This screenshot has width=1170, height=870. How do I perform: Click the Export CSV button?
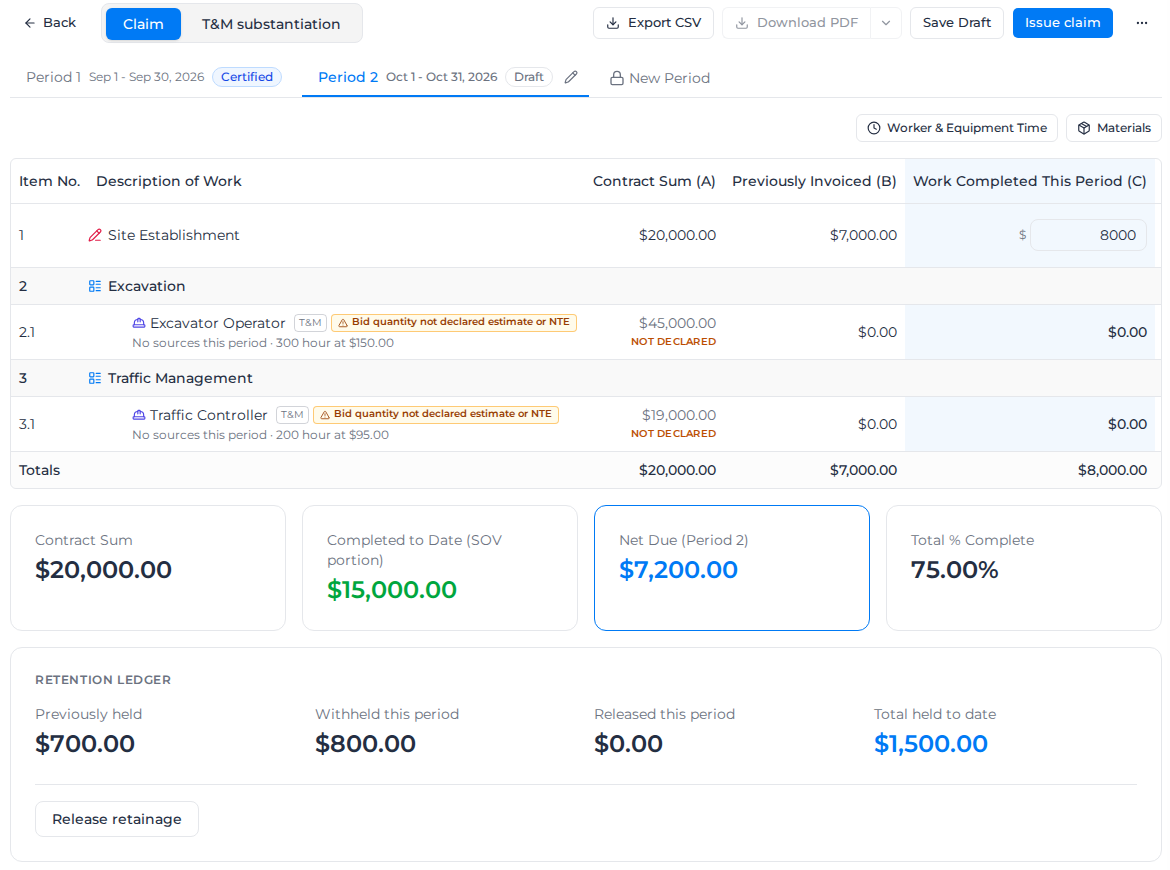pos(653,23)
